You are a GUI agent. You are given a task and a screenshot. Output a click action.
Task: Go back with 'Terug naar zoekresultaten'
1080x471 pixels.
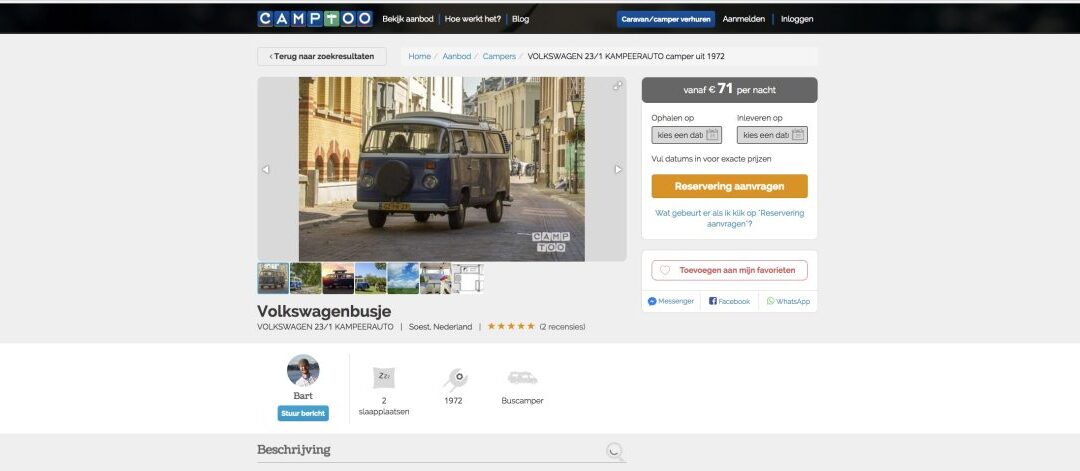322,57
